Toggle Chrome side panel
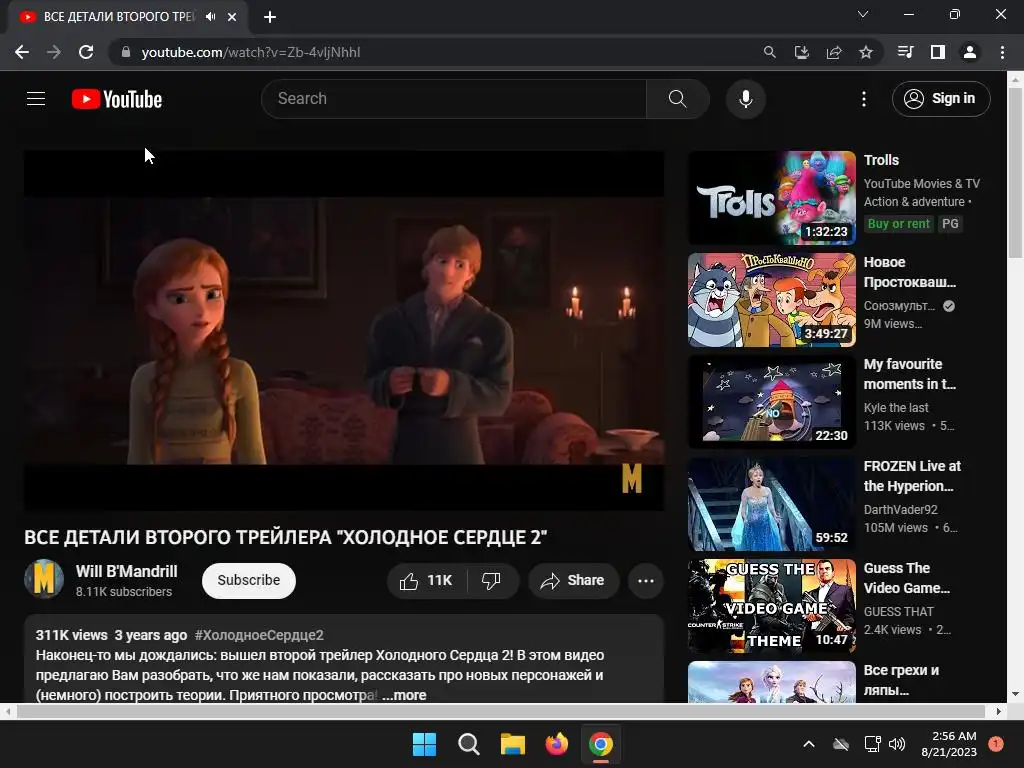 (x=938, y=52)
